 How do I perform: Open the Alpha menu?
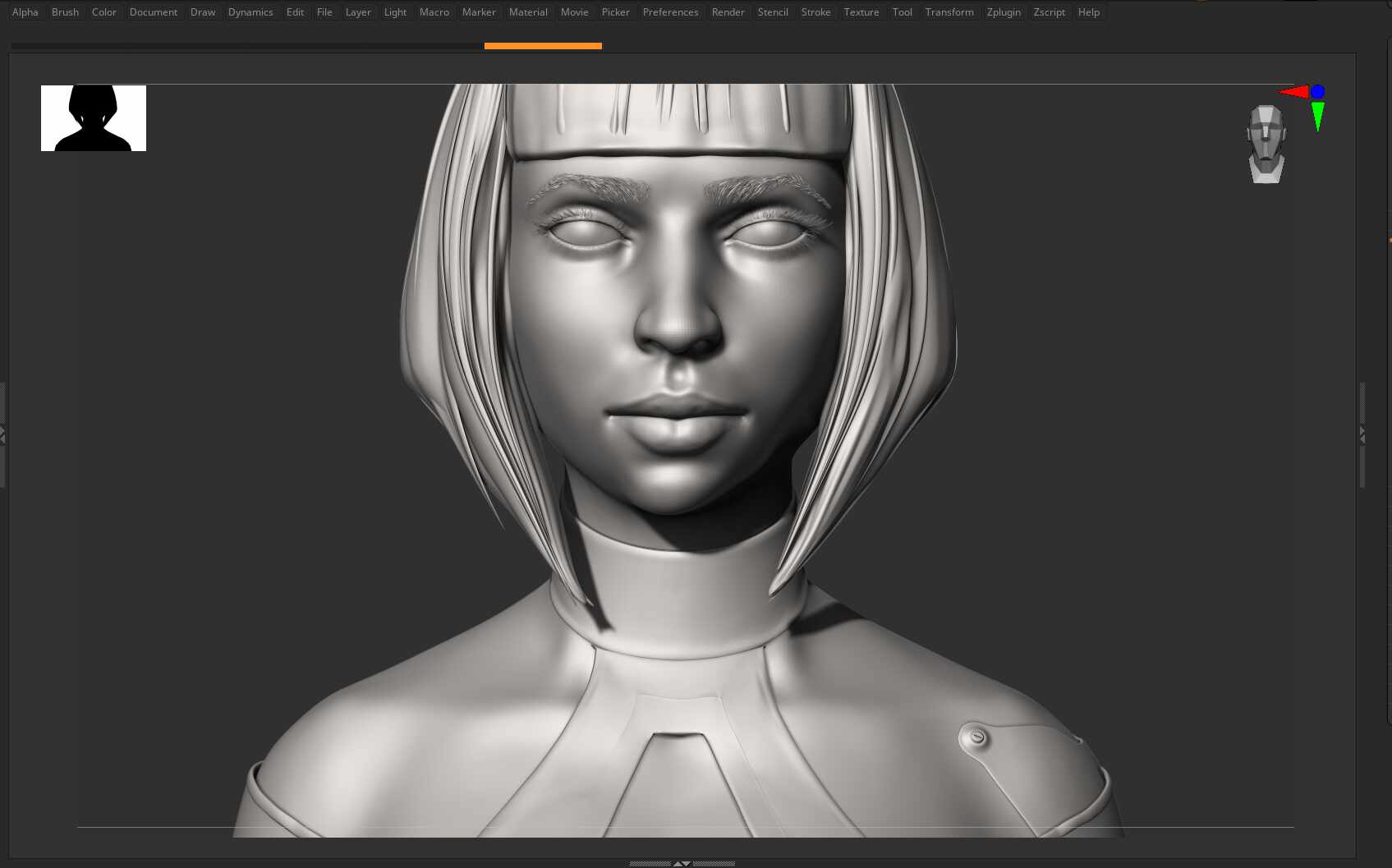[x=25, y=12]
